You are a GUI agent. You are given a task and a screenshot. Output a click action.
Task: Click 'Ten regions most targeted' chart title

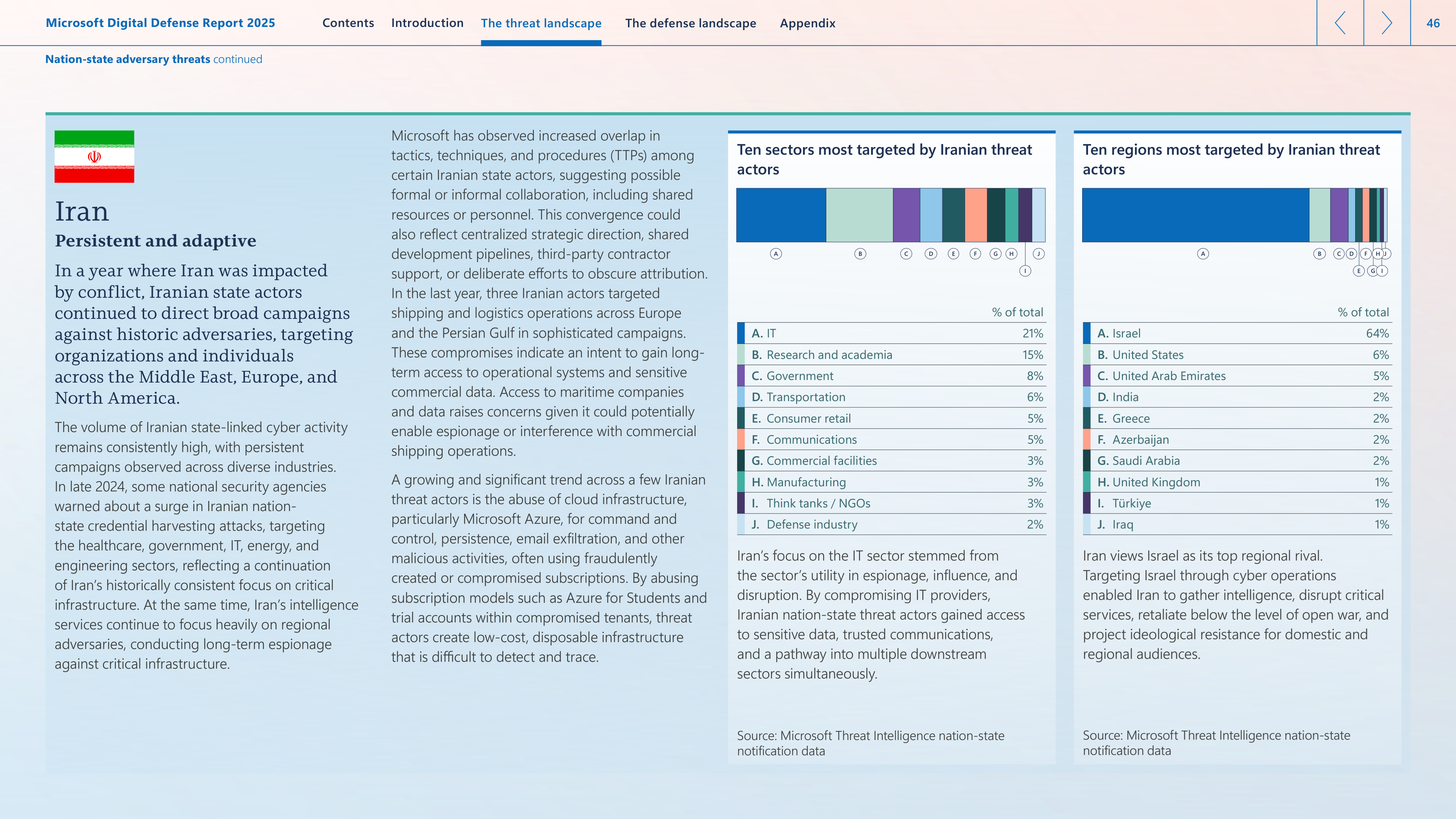pyautogui.click(x=1231, y=159)
